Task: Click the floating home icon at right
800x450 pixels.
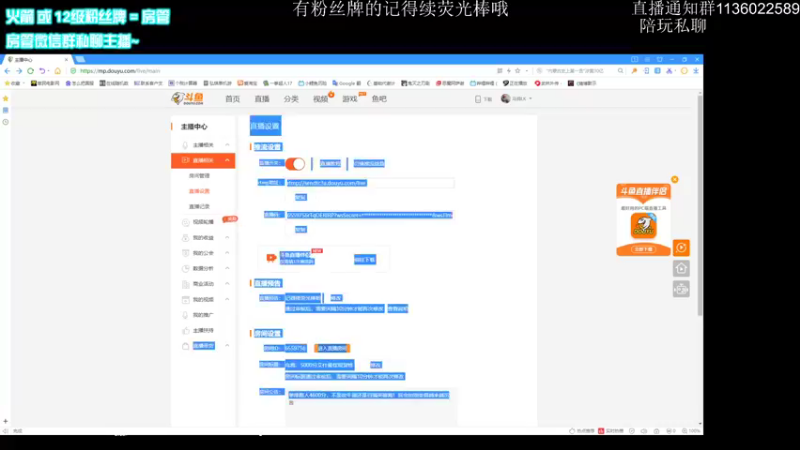Action: point(681,268)
